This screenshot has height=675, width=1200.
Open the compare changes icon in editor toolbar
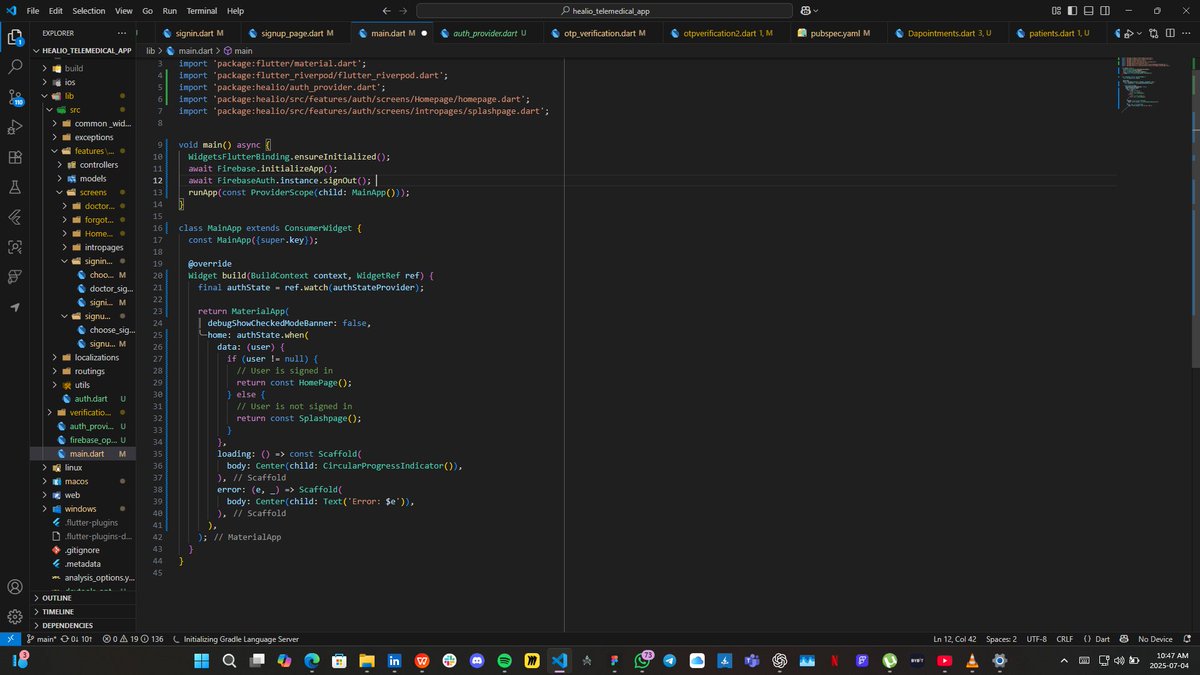pyautogui.click(x=1153, y=33)
